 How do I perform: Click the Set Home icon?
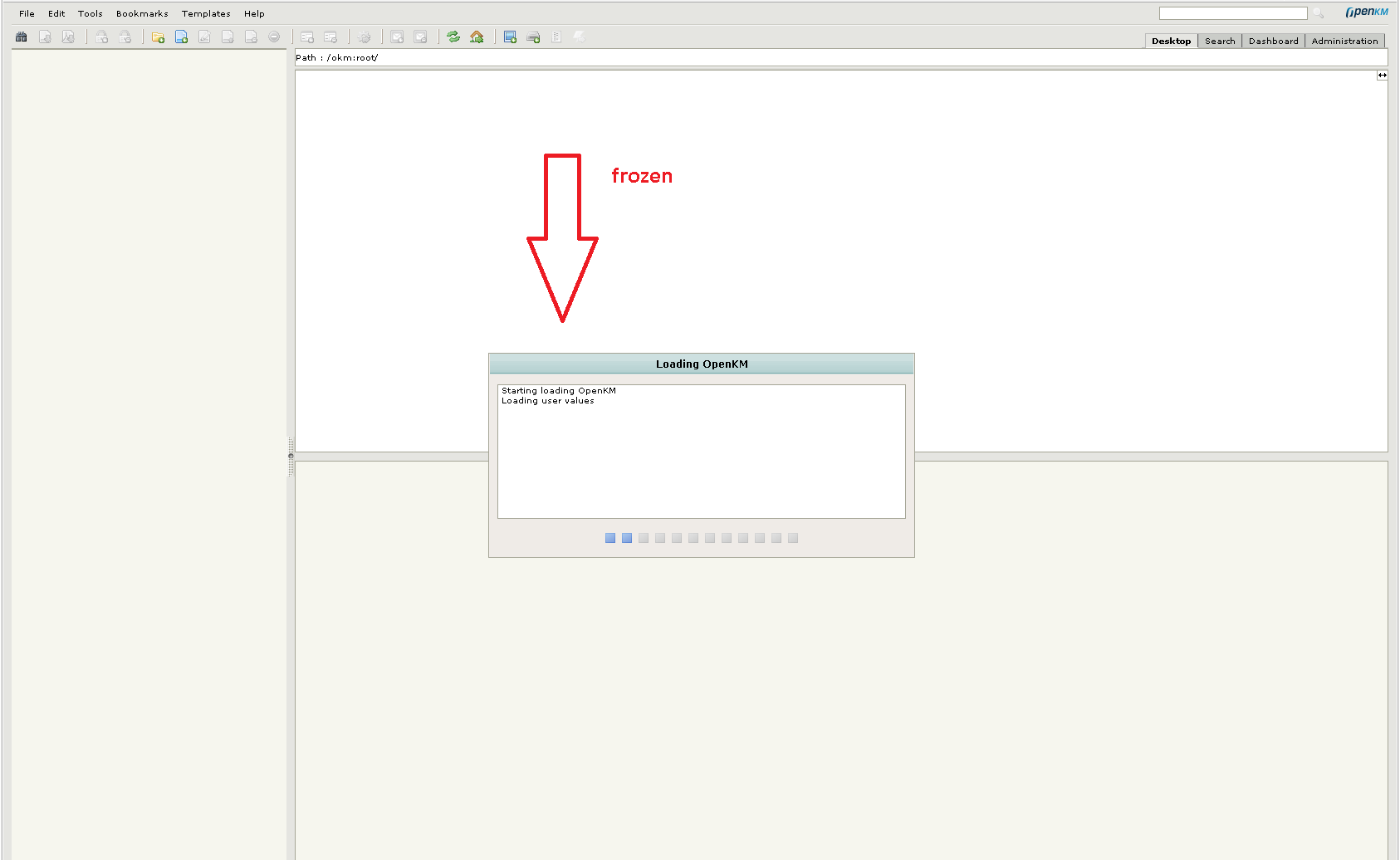477,37
